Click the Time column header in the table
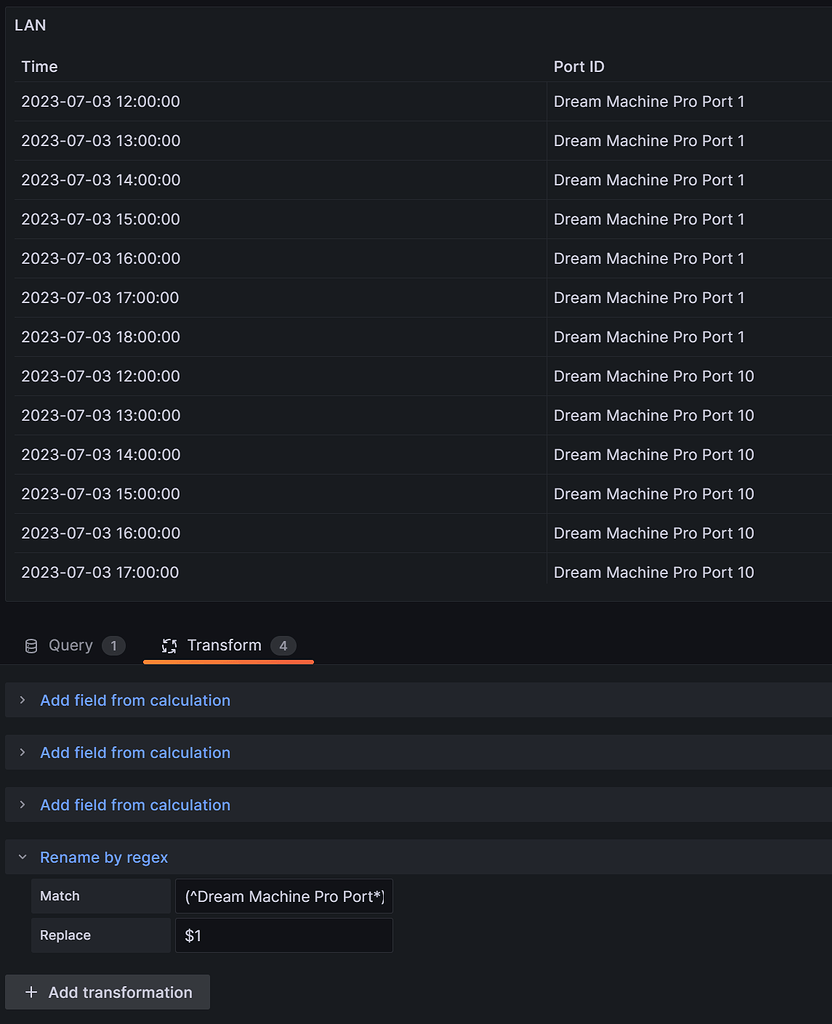This screenshot has height=1024, width=832. (39, 66)
